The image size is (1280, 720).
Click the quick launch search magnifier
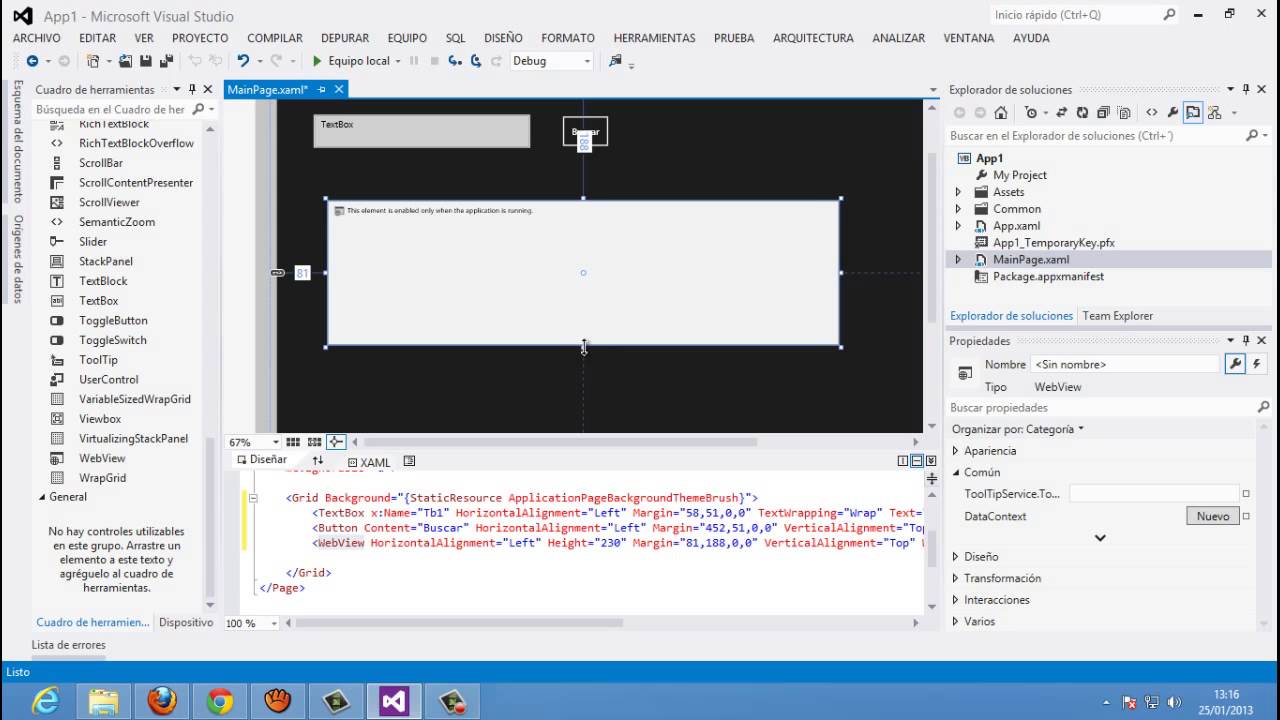1169,15
